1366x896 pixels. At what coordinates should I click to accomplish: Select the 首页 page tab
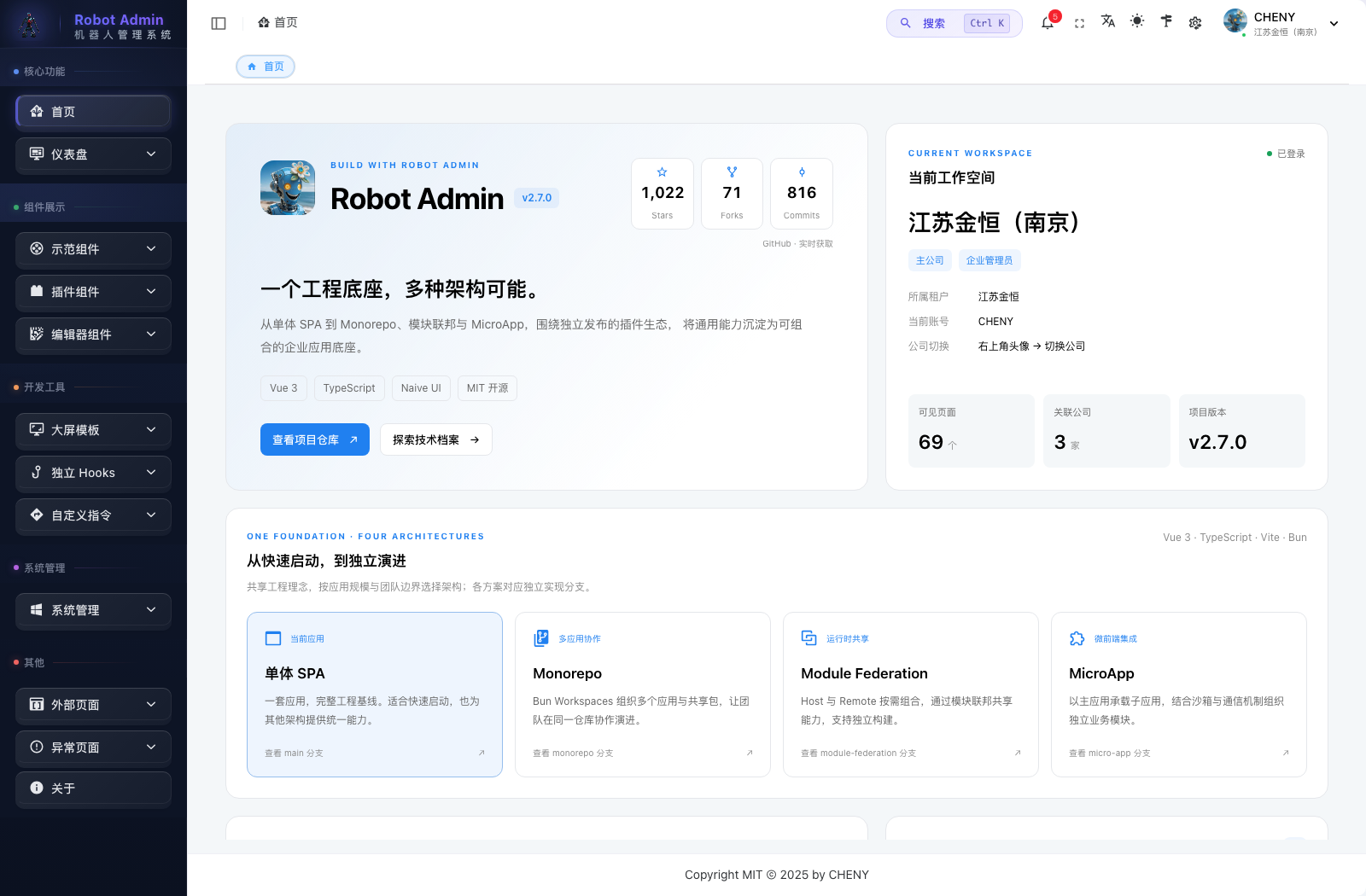266,67
